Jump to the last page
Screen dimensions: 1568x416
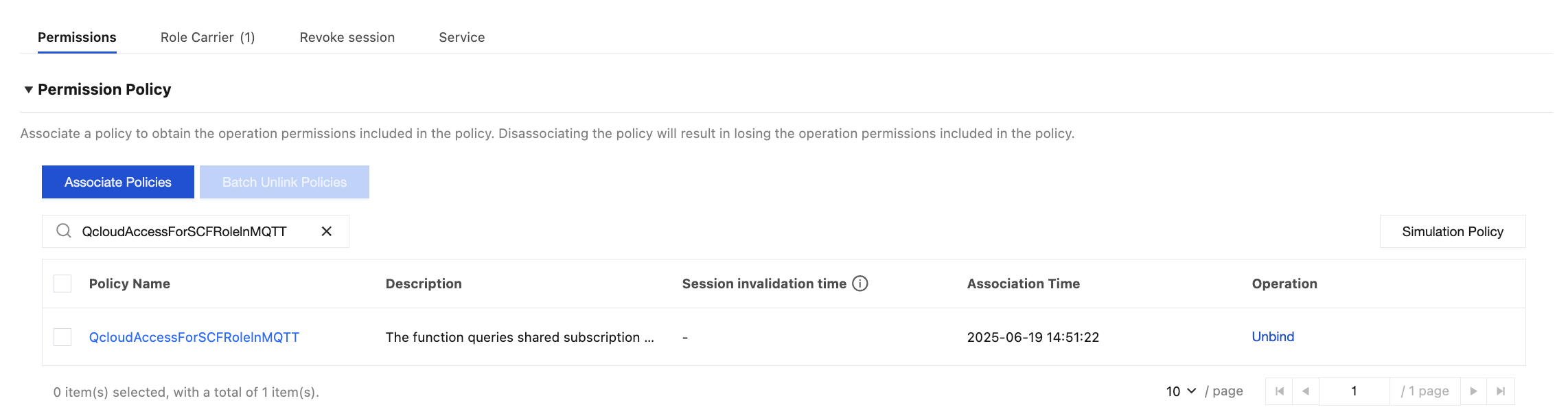[x=1501, y=391]
